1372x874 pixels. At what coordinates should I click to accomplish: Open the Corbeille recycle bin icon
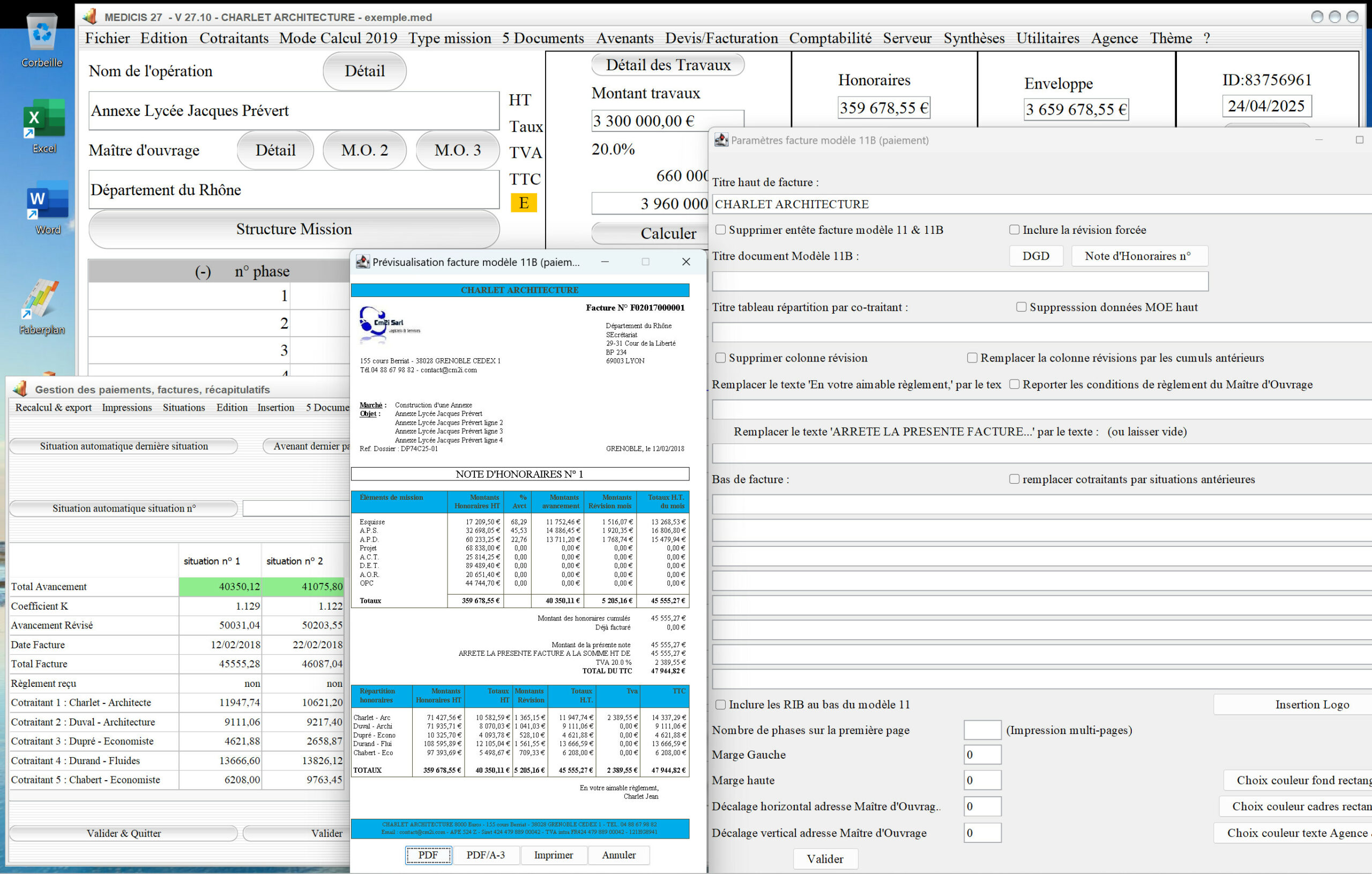[42, 40]
